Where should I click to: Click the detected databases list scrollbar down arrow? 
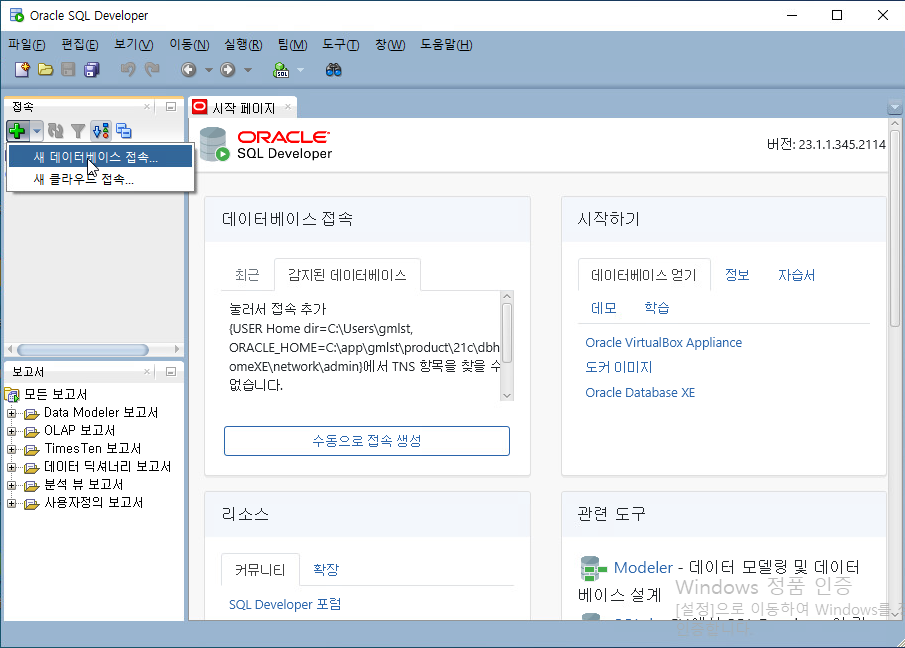[x=507, y=396]
